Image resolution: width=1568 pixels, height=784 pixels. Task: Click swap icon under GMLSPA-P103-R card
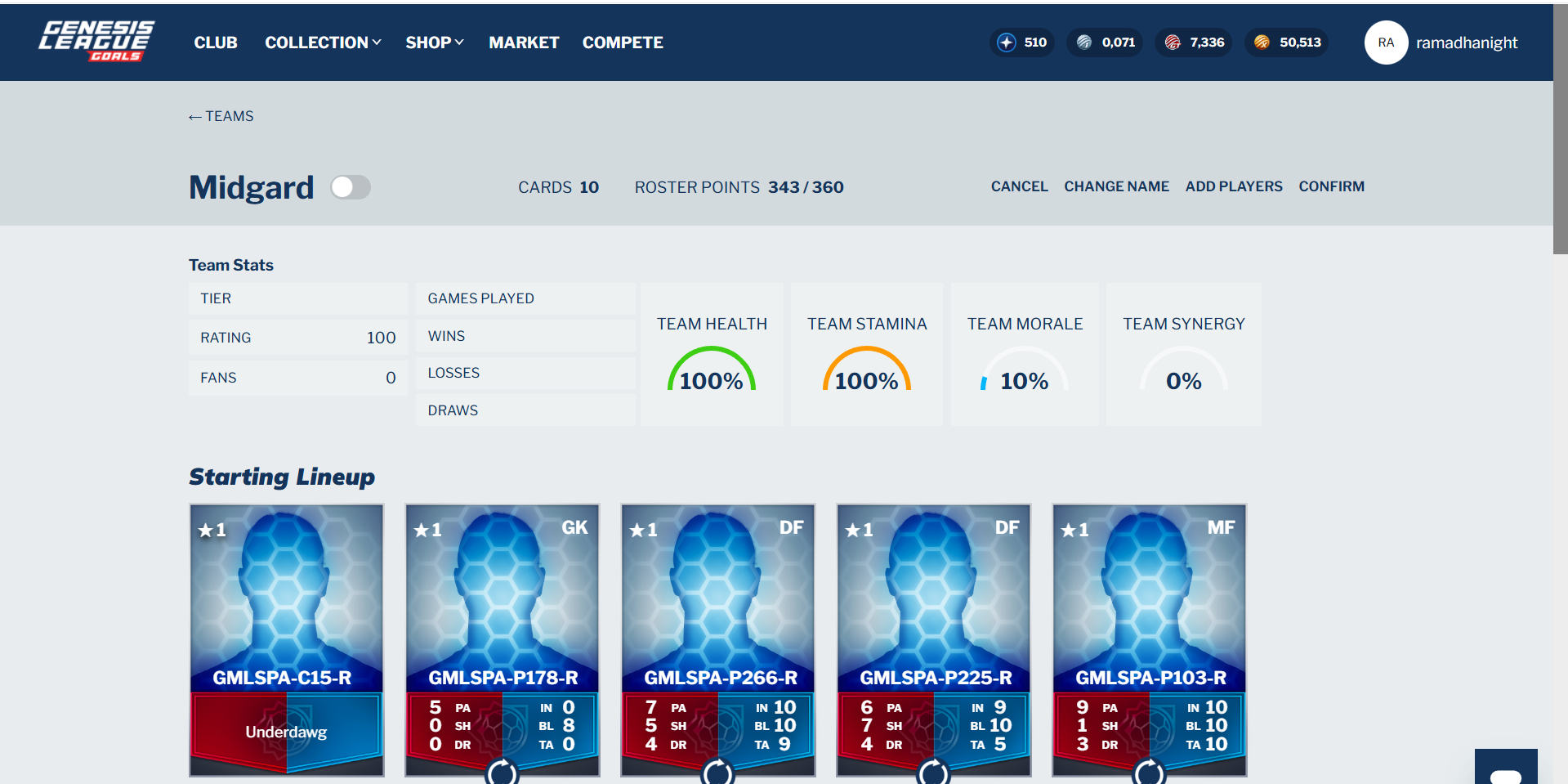1149,772
